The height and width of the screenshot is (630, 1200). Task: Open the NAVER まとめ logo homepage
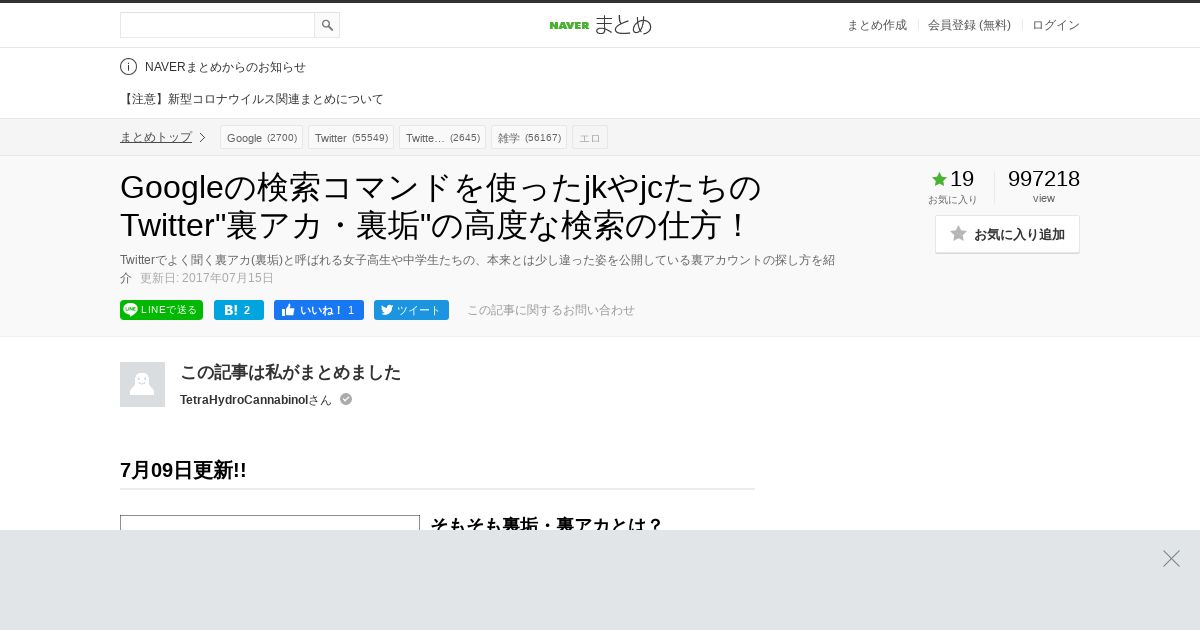point(600,25)
